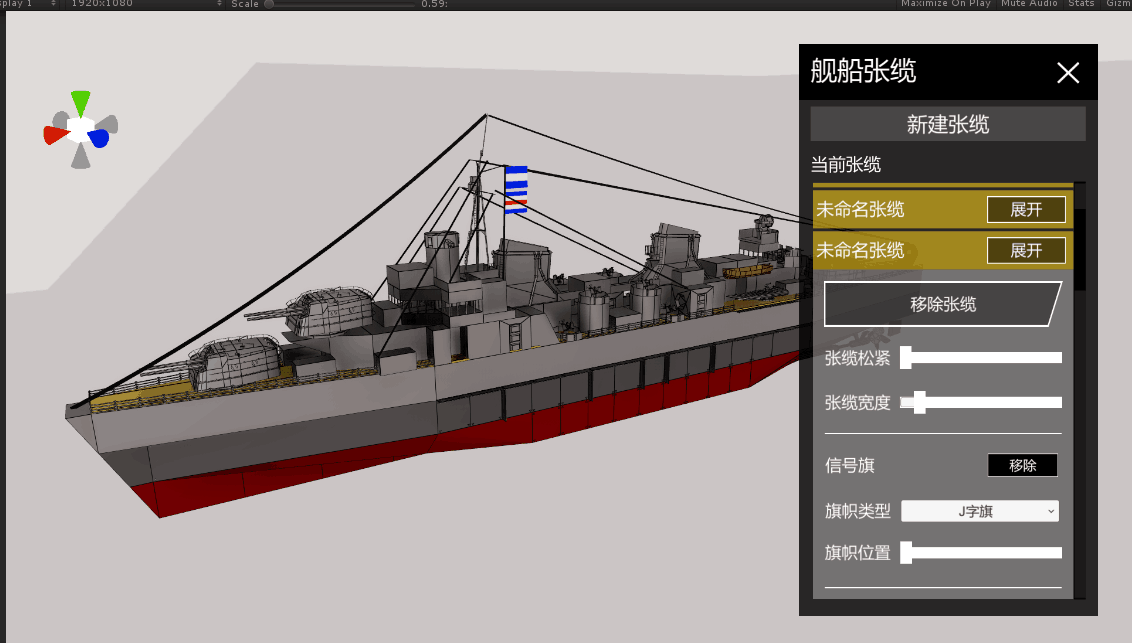Remove the signal flag via 移除
The image size is (1132, 643).
point(1022,465)
